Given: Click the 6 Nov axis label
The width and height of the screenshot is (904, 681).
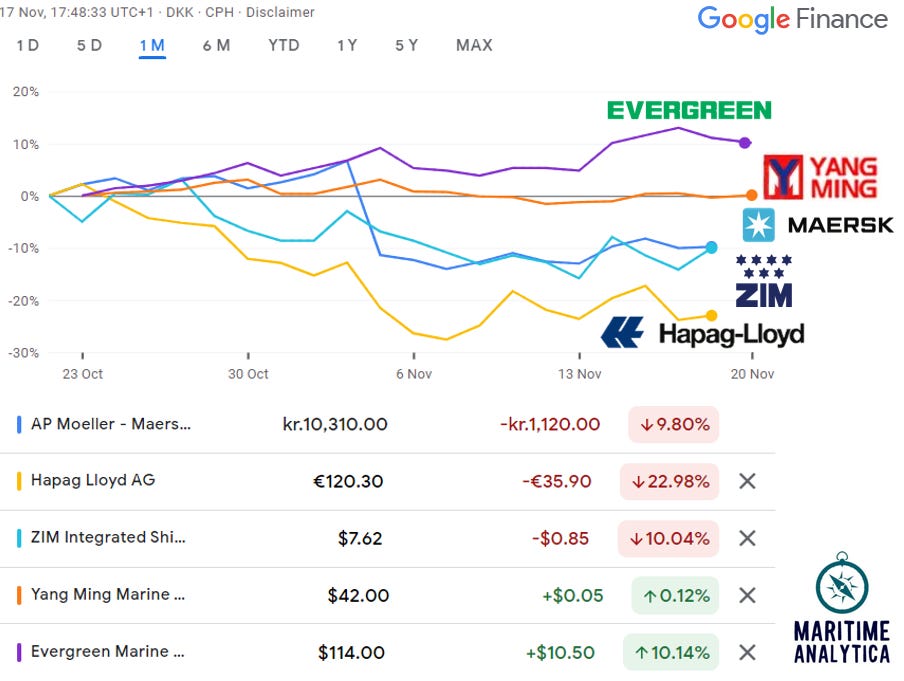Looking at the screenshot, I should pos(414,374).
